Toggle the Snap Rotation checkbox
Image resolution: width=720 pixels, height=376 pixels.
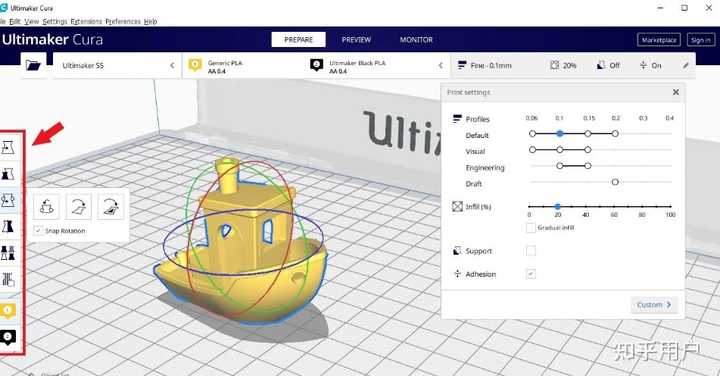pos(39,230)
